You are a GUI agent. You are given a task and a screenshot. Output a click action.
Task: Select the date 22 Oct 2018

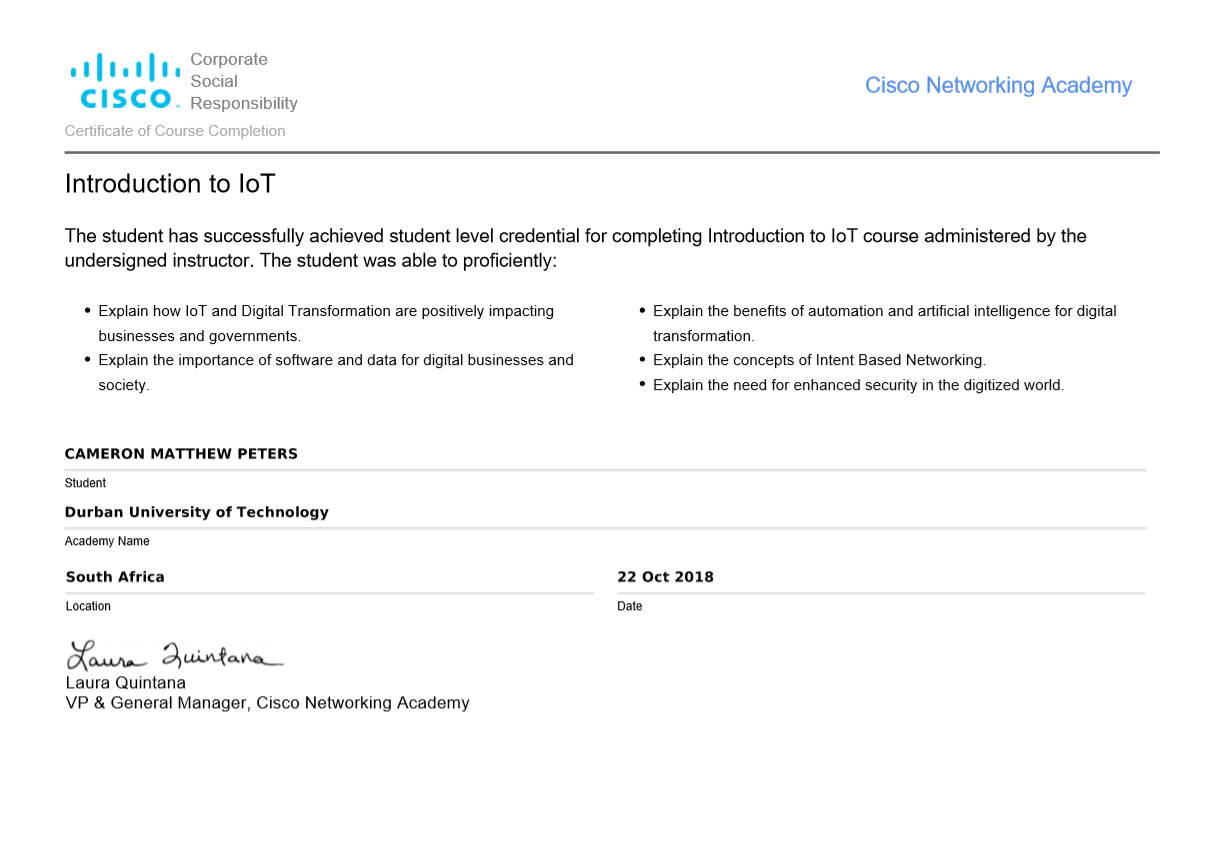pos(665,577)
